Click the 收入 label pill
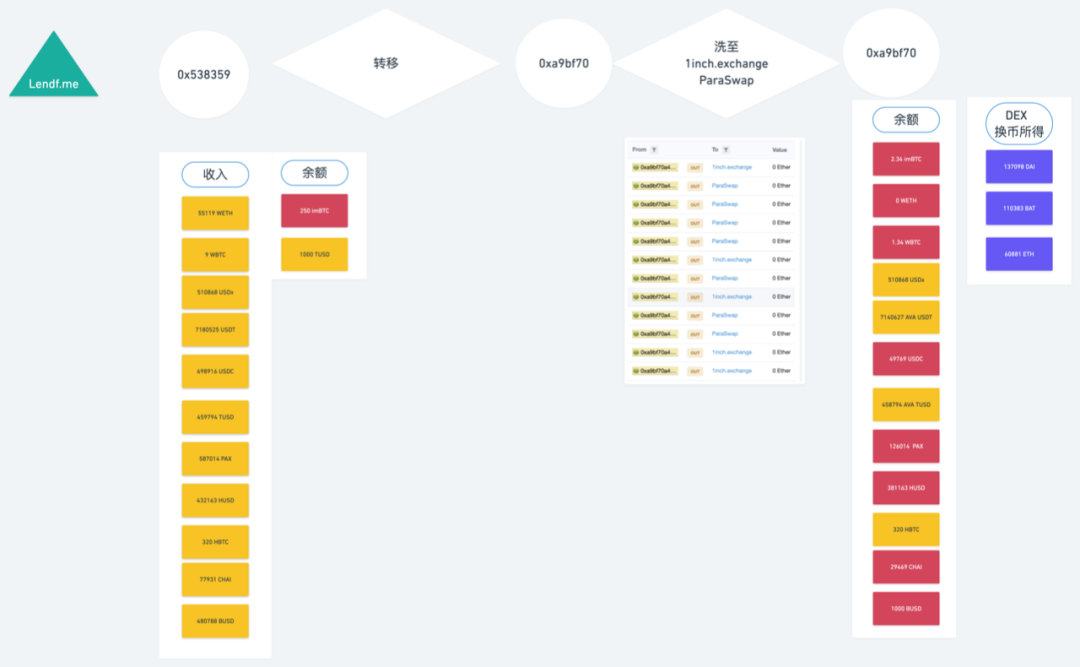Viewport: 1080px width, 667px height. [x=215, y=174]
